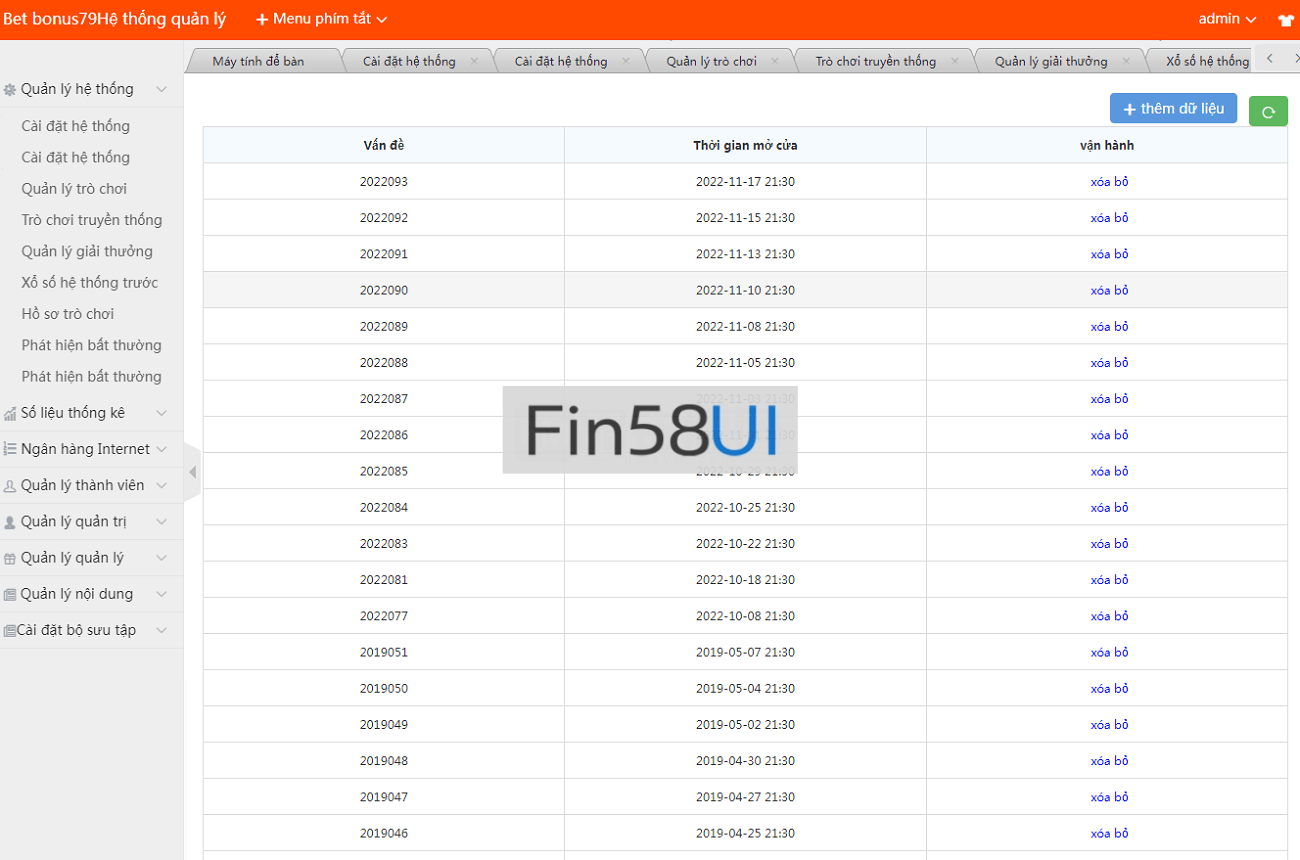
Task: Open the theme shirt icon in header
Action: [x=1285, y=19]
